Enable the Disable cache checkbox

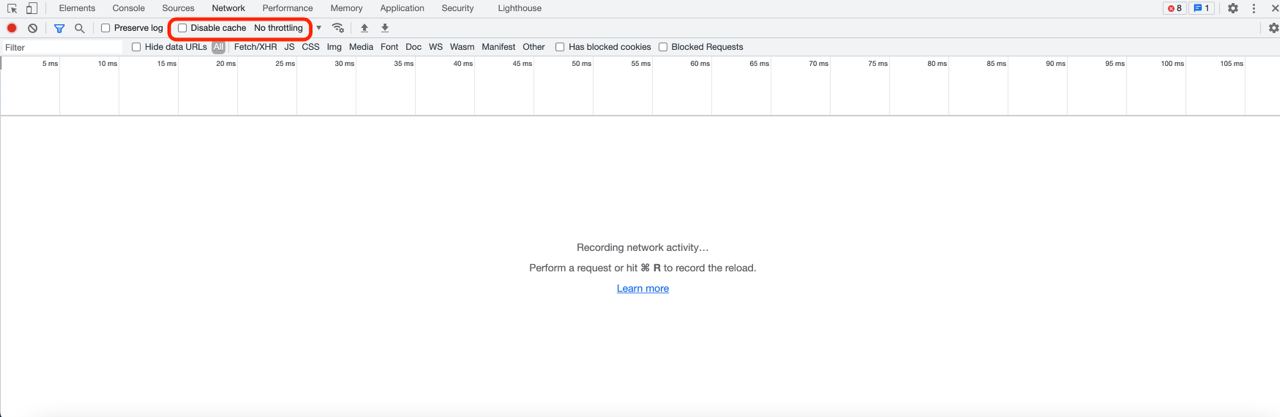tap(183, 28)
